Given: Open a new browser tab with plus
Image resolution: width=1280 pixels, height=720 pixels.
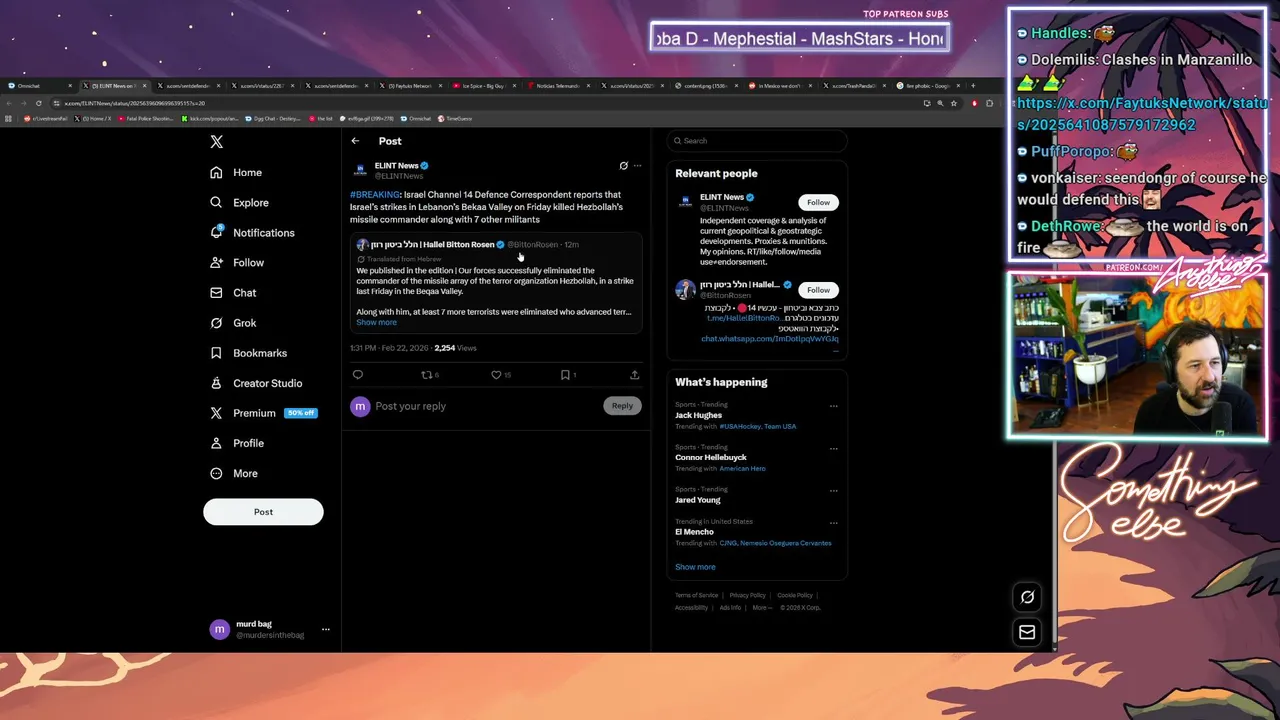Looking at the screenshot, I should (x=973, y=86).
